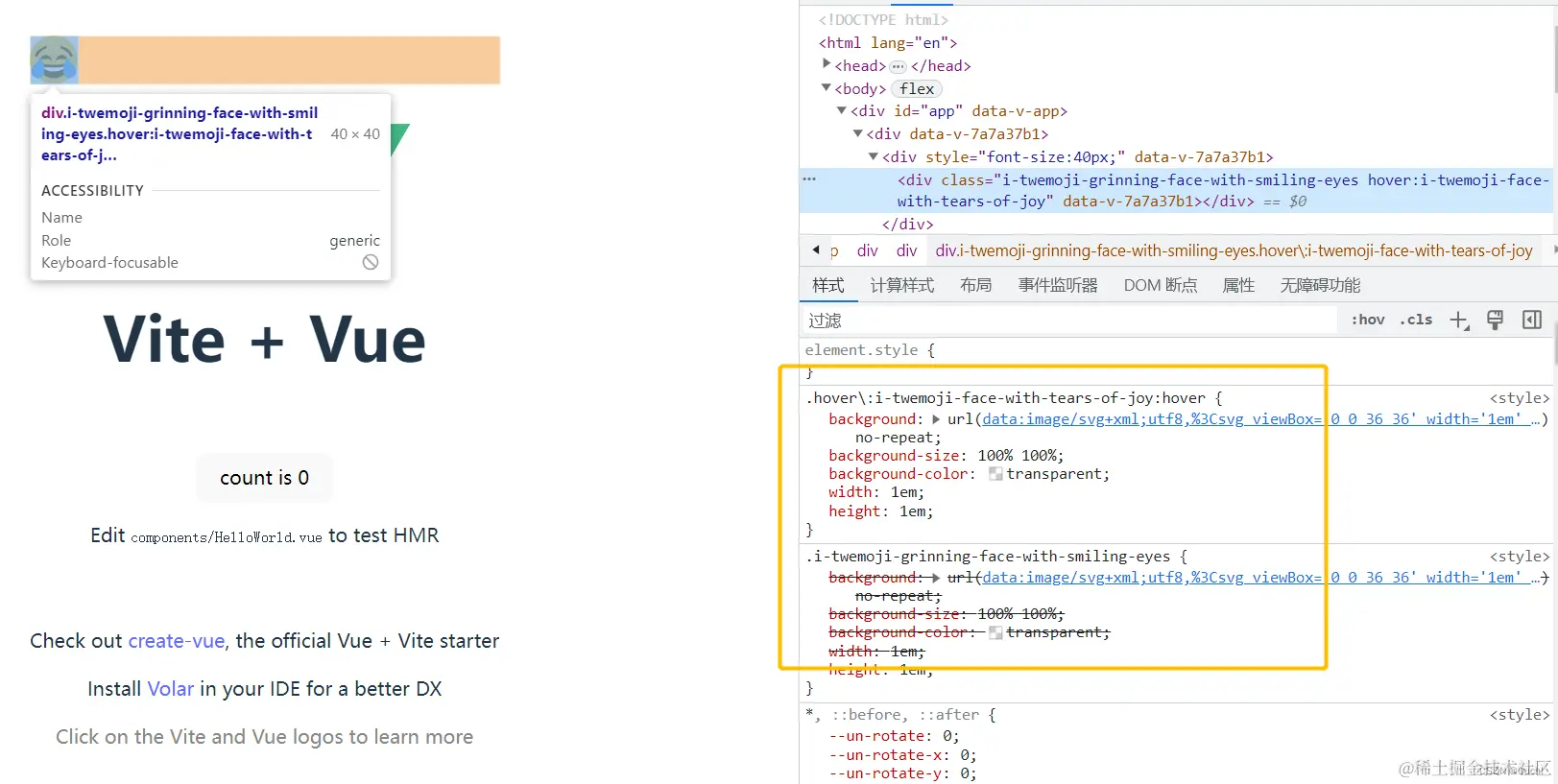Collapse the div id="app" node

[x=842, y=111]
